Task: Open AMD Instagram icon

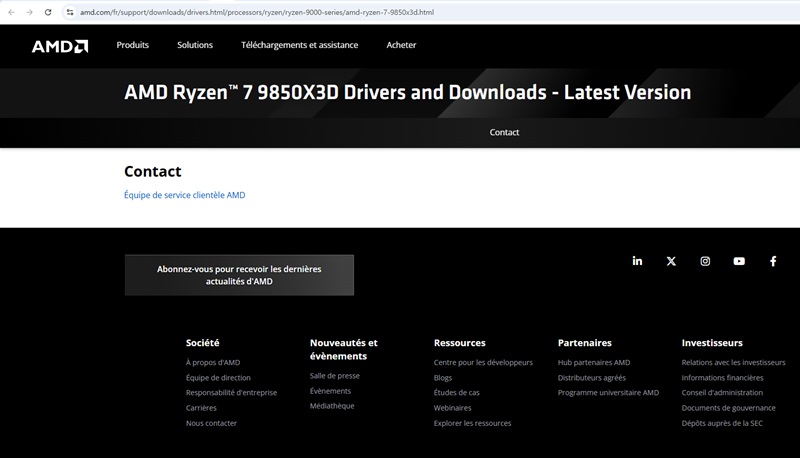Action: tap(705, 261)
